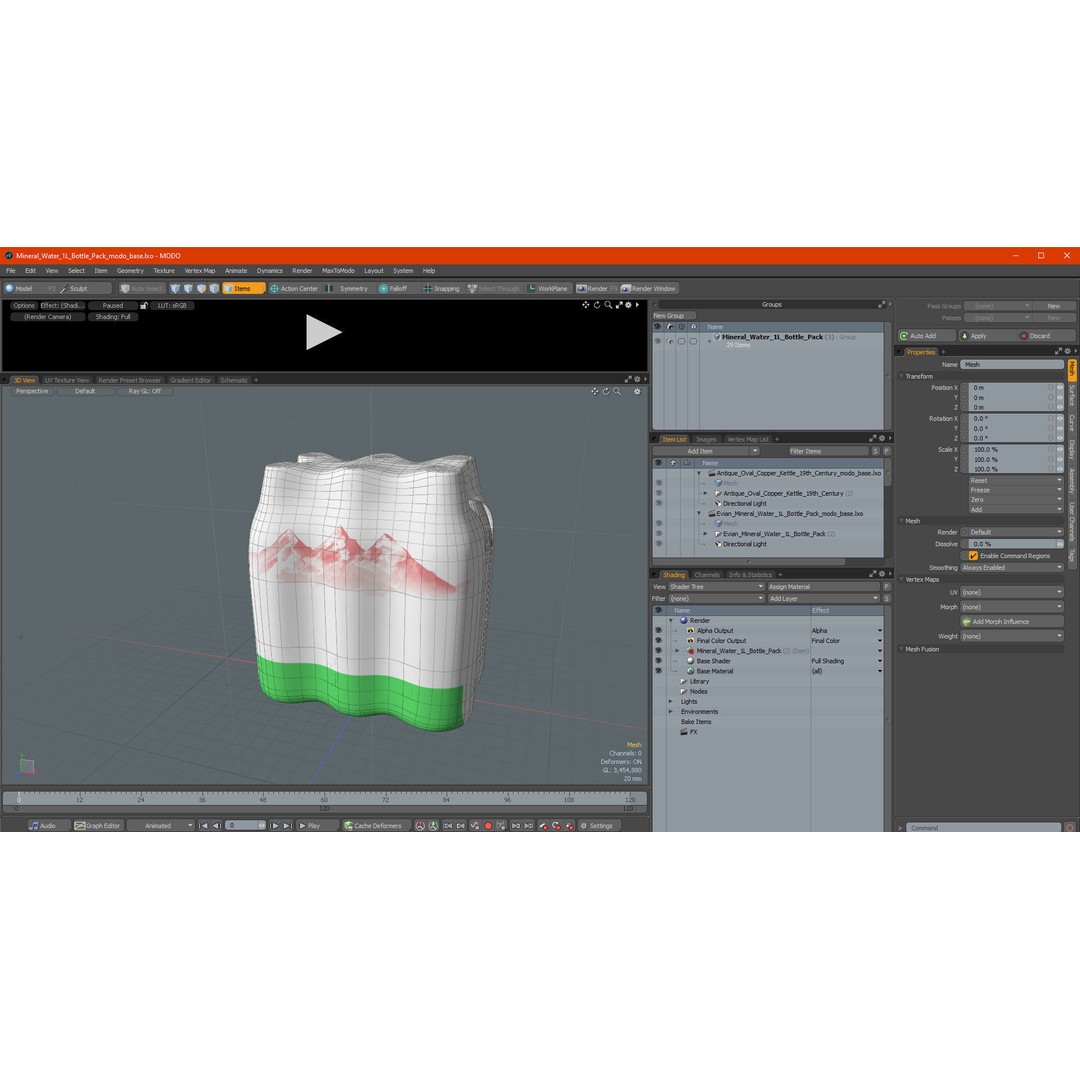Screen dimensions: 1080x1080
Task: Select the Items selection mode
Action: tap(243, 289)
